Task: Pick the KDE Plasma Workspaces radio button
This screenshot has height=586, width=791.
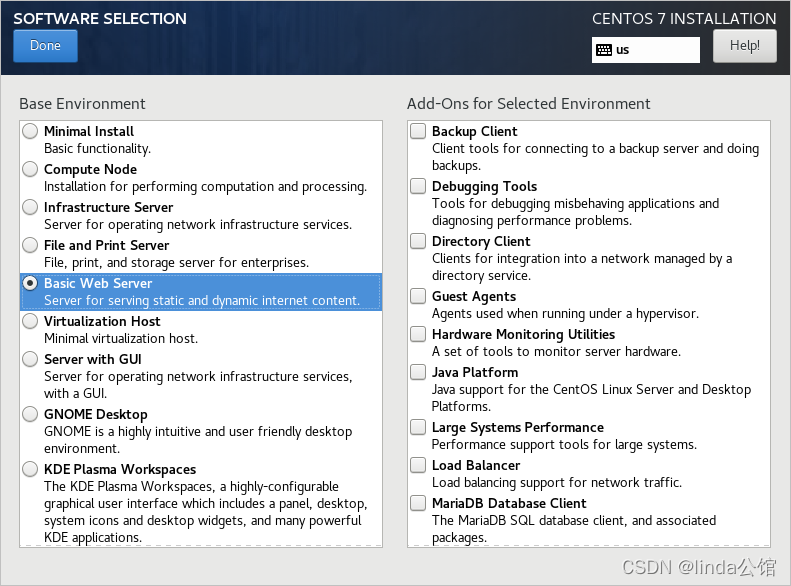Action: 30,469
